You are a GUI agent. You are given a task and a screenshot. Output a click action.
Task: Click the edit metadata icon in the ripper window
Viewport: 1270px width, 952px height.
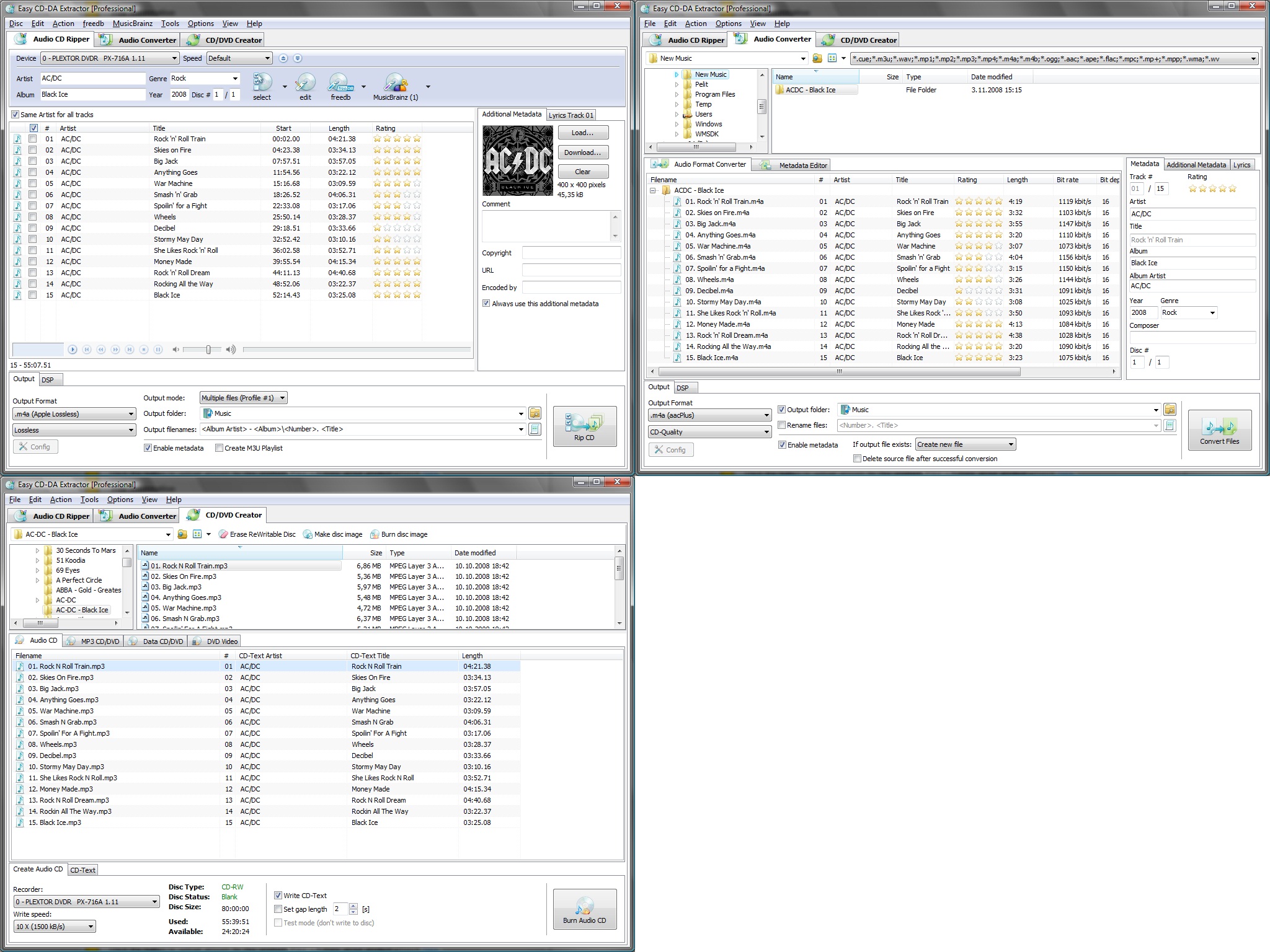click(x=305, y=82)
